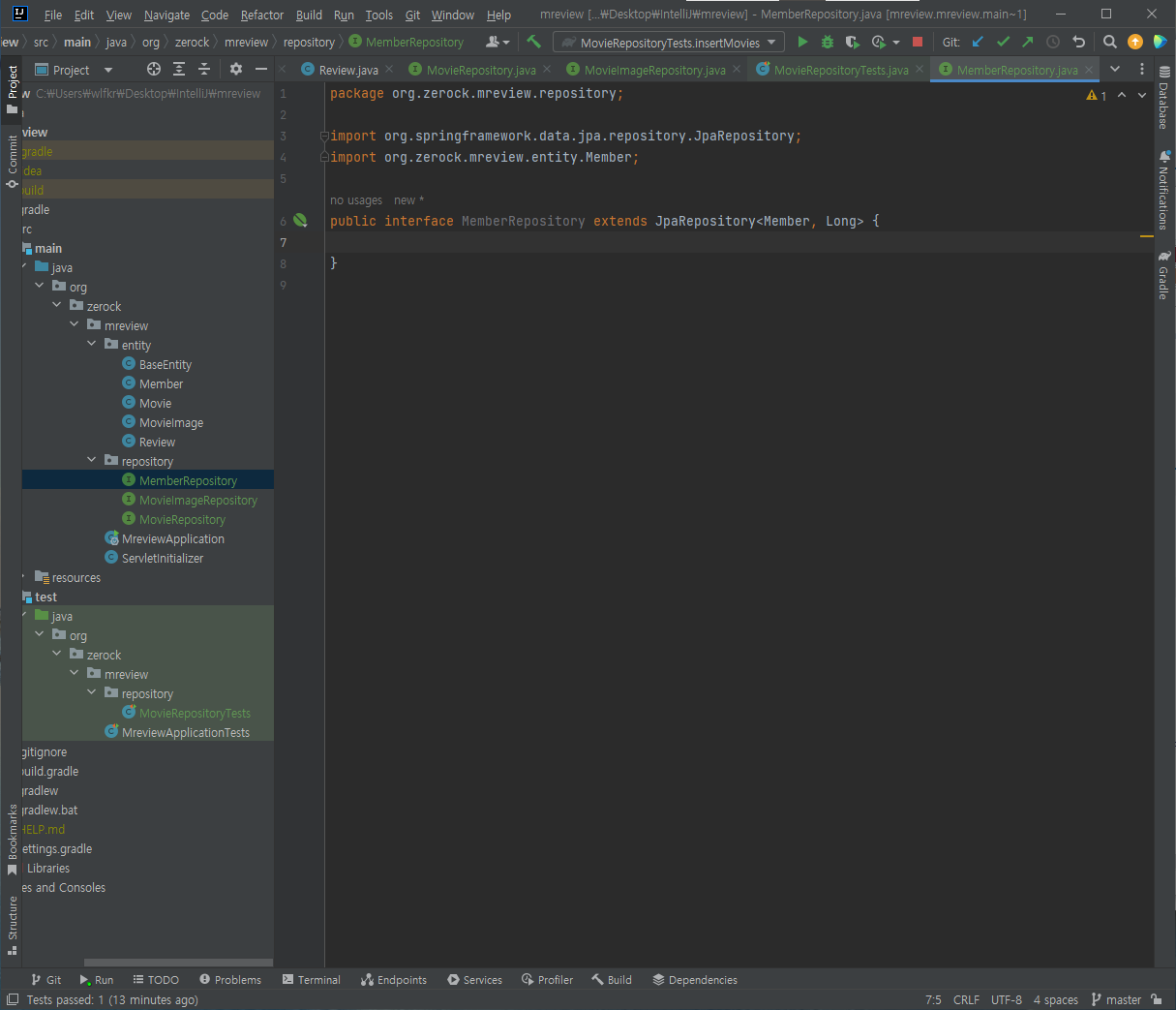Viewport: 1176px width, 1010px height.
Task: Toggle the Project tool window stripe button
Action: [12, 89]
